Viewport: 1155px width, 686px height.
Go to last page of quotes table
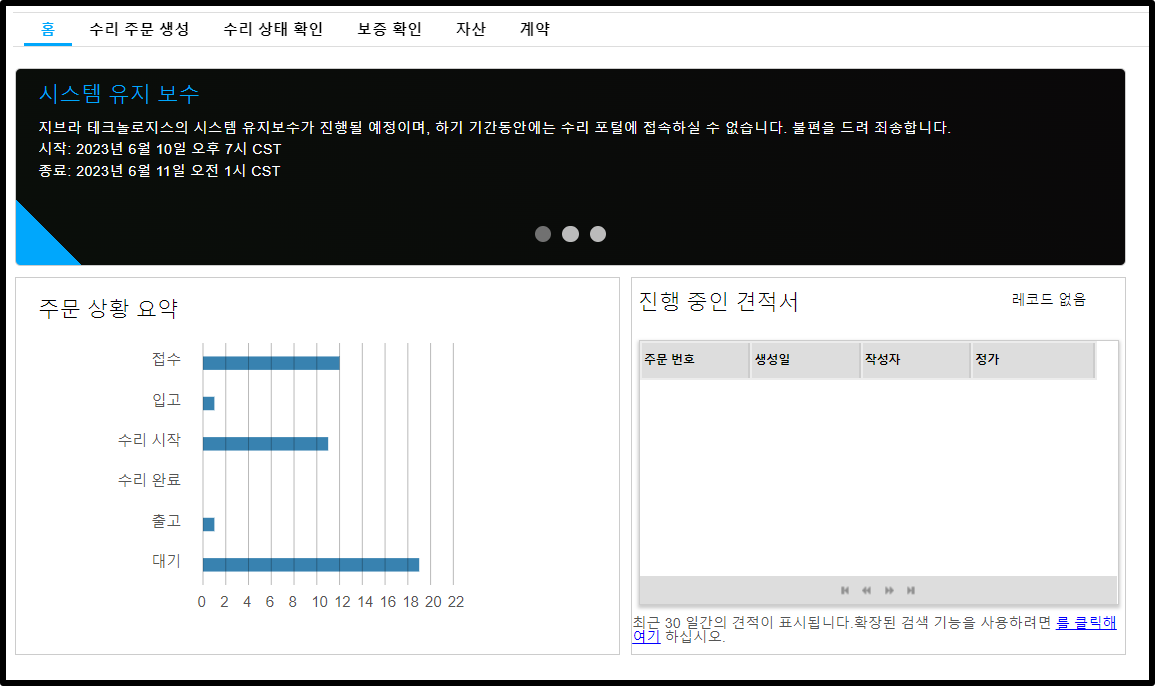pos(911,590)
